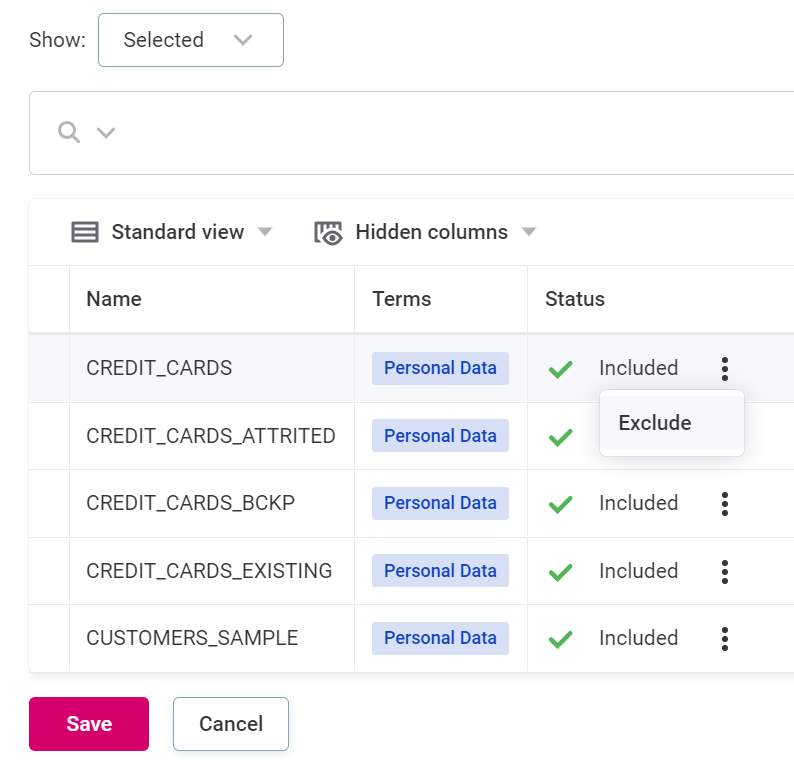The image size is (794, 762).
Task: Click Personal Data tag for CUSTOMERS_SAMPLE
Action: [x=440, y=638]
